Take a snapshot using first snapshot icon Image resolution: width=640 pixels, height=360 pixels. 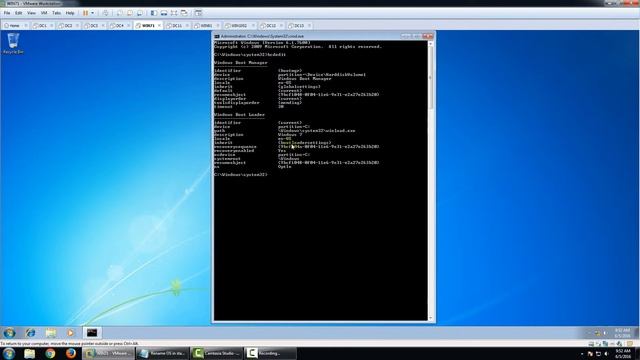(120, 13)
